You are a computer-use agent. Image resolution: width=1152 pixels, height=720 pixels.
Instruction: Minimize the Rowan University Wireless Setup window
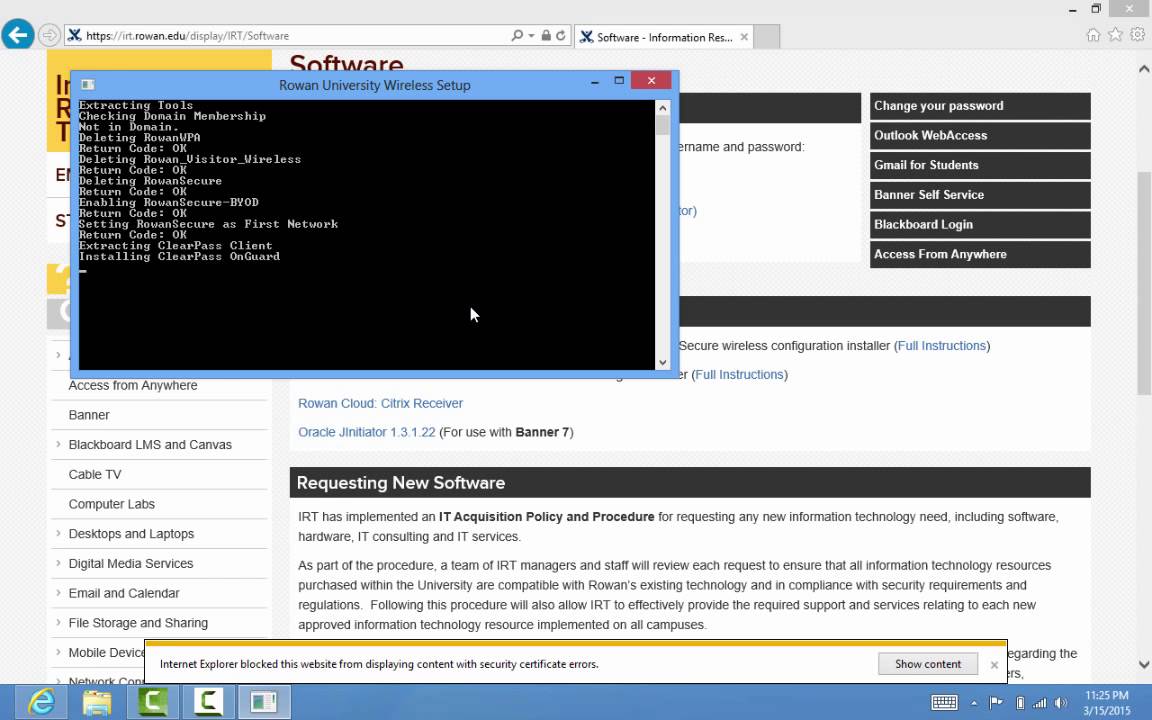(x=594, y=82)
